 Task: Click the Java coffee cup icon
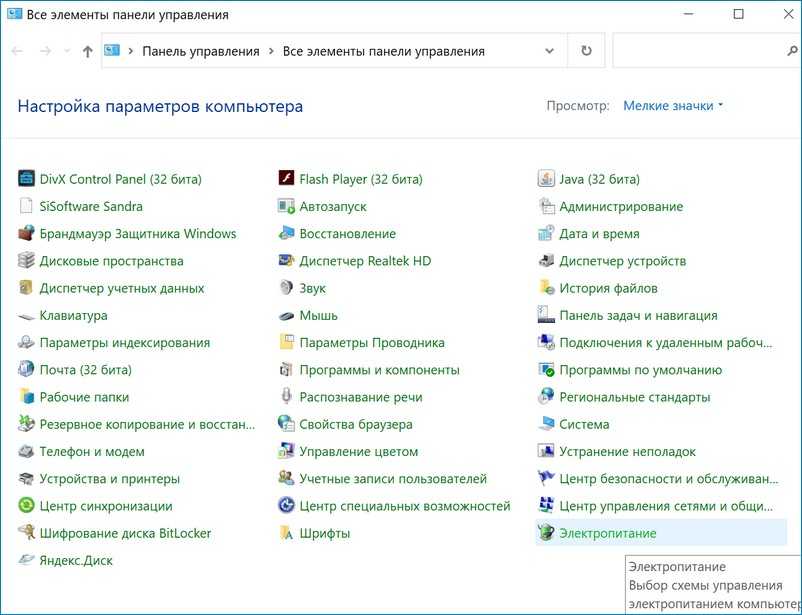[546, 179]
